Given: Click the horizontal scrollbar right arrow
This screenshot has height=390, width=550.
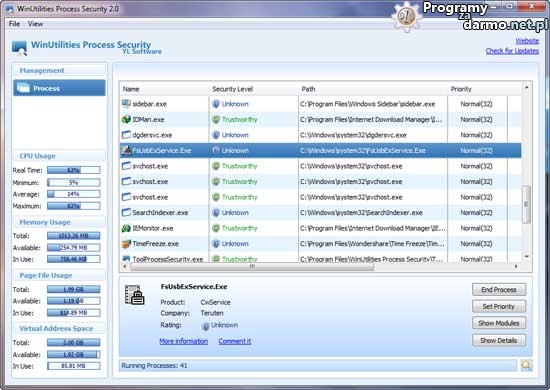Looking at the screenshot, I should tap(516, 267).
